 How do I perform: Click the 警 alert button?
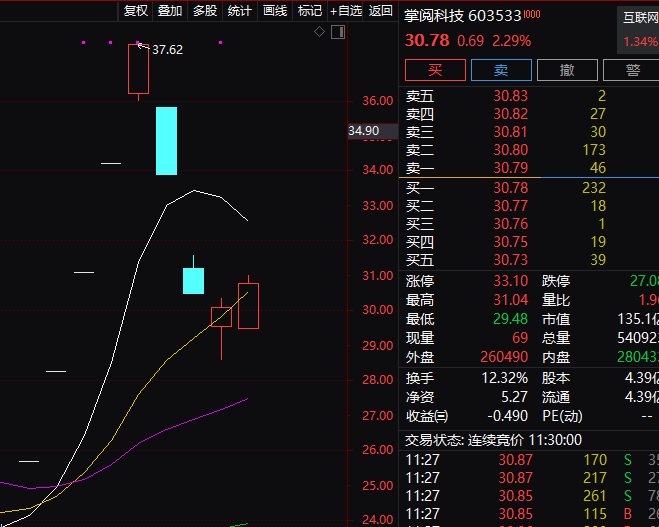click(632, 70)
